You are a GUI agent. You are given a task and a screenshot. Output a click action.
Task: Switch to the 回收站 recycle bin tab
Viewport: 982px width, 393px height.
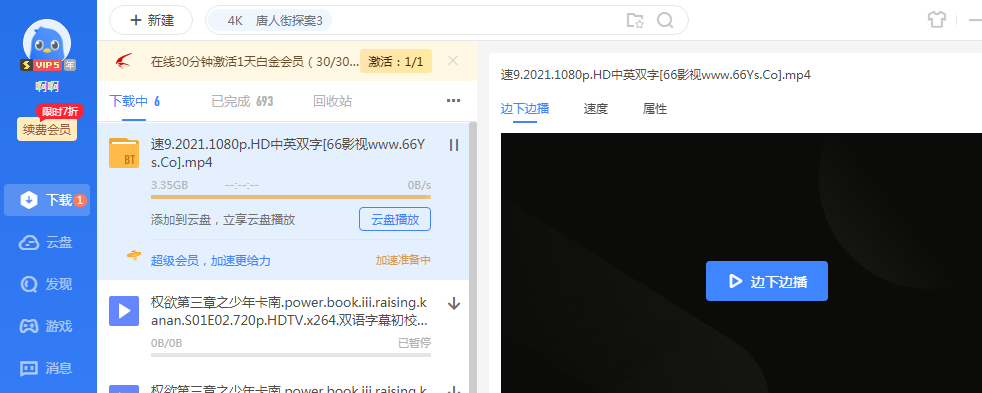333,101
